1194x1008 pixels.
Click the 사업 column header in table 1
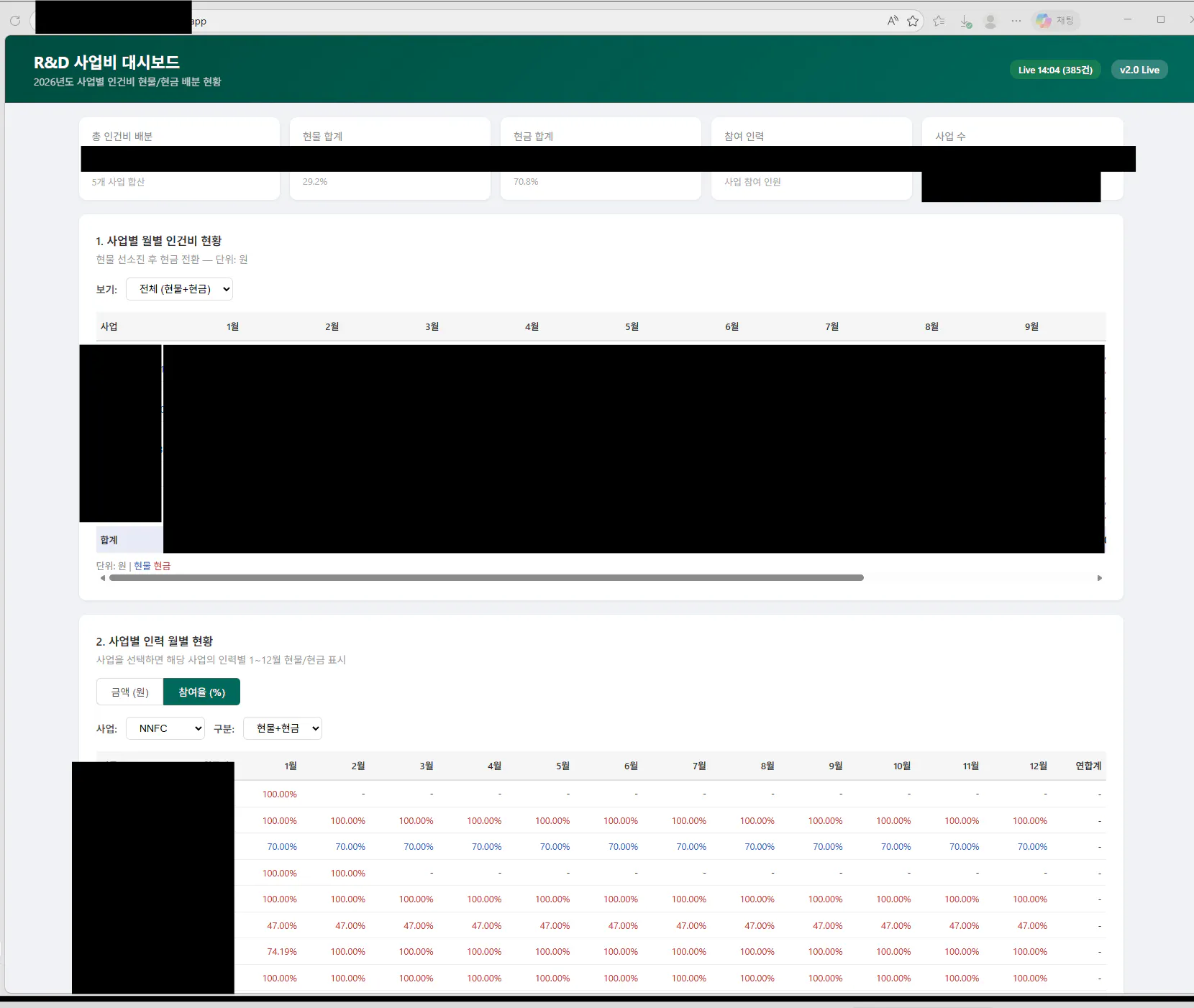[x=109, y=326]
